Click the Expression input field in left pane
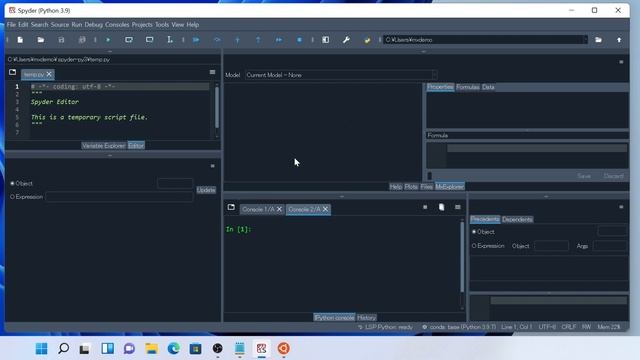The height and width of the screenshot is (360, 640). click(119, 197)
